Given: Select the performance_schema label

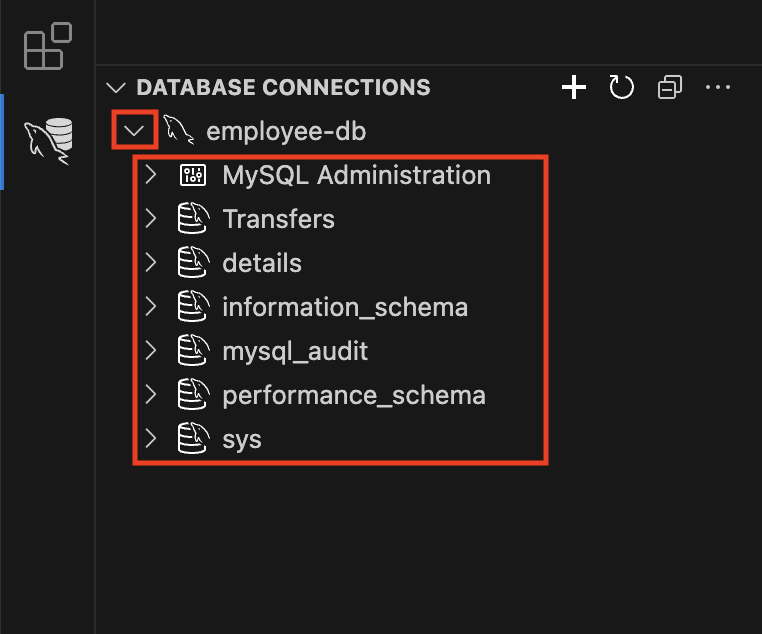Looking at the screenshot, I should click(x=354, y=396).
